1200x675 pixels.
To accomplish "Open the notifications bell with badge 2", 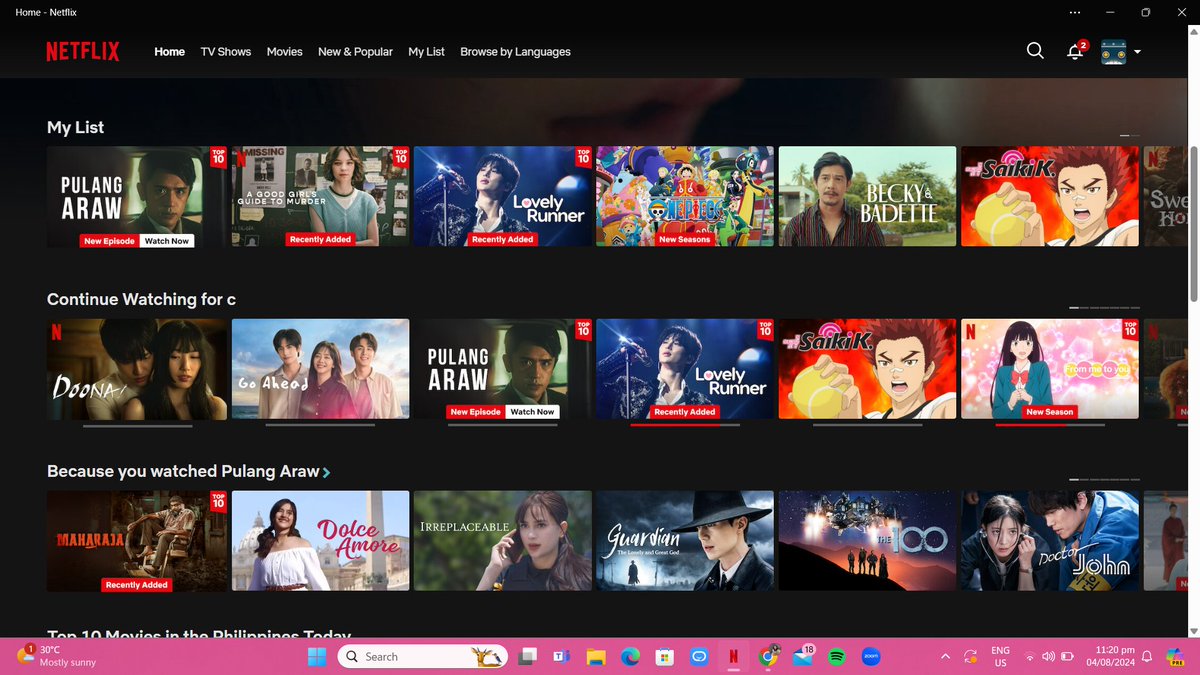I will pyautogui.click(x=1076, y=51).
